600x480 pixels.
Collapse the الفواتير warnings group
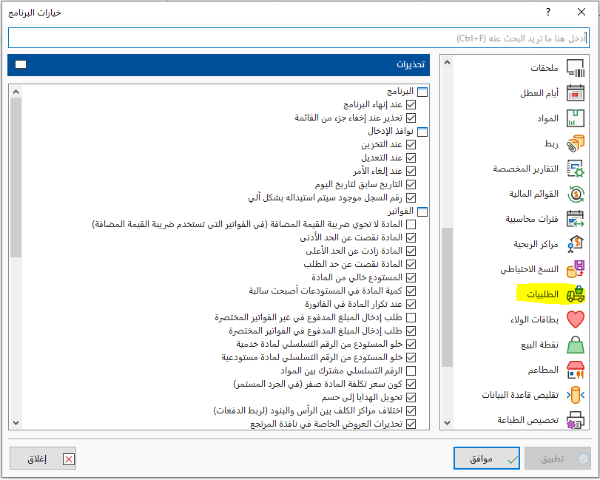422,211
